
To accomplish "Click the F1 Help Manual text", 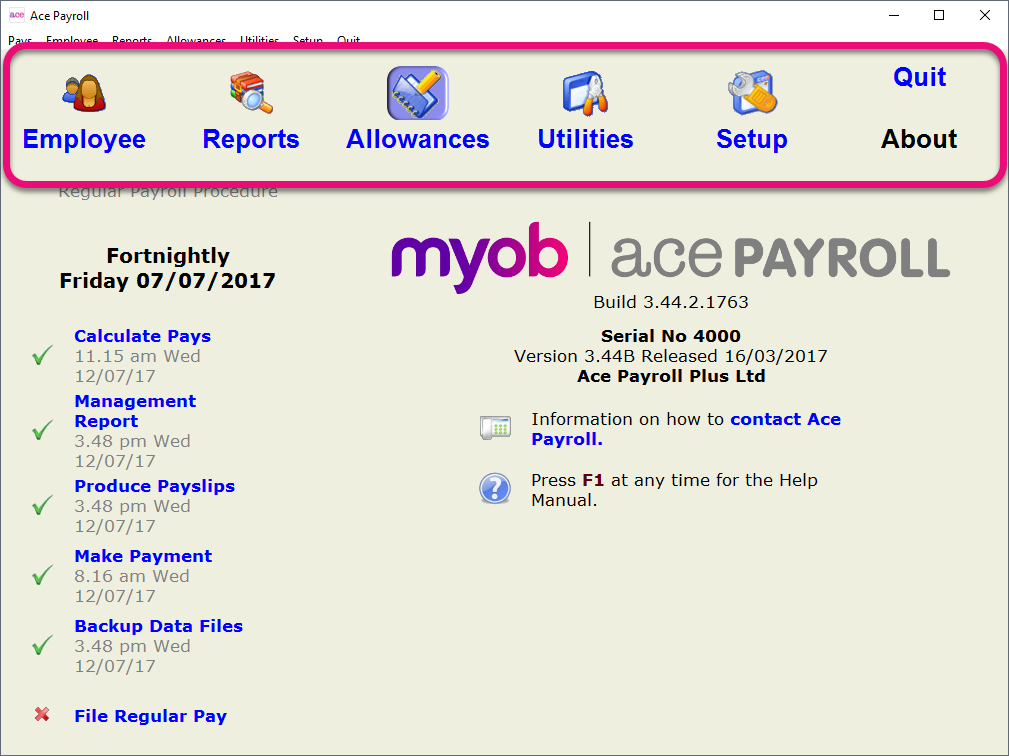I will coord(674,490).
